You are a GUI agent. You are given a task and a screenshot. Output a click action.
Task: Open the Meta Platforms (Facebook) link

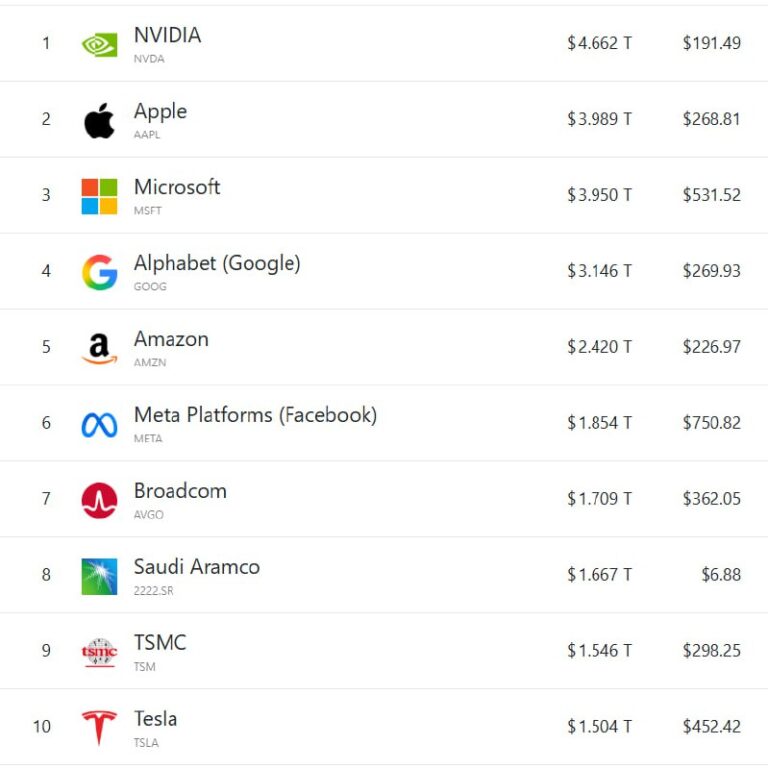coord(255,415)
